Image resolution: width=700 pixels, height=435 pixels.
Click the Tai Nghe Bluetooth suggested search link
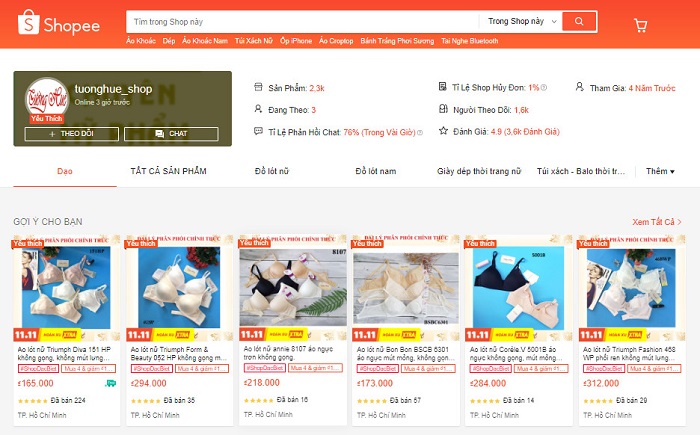(x=470, y=41)
